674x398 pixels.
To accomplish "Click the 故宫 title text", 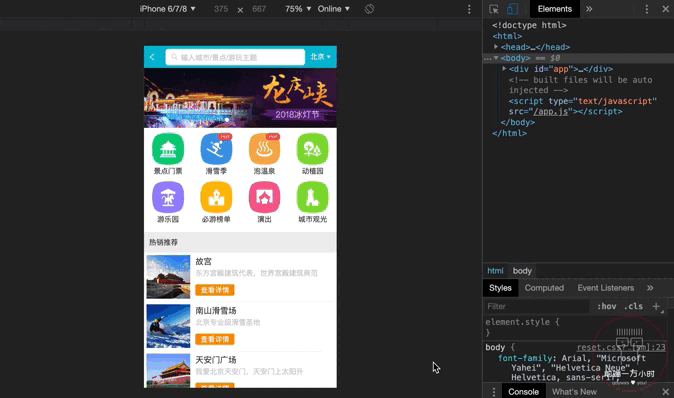I will coord(203,261).
